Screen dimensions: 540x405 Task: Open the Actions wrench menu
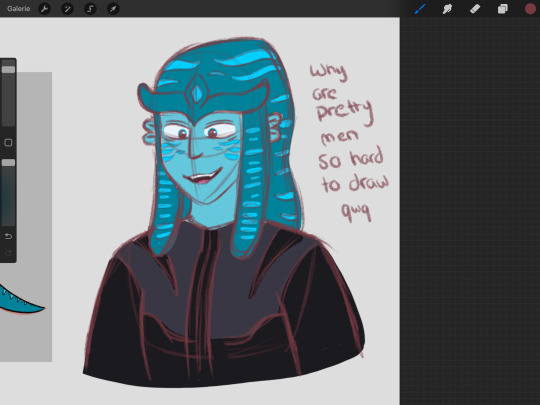pyautogui.click(x=44, y=9)
